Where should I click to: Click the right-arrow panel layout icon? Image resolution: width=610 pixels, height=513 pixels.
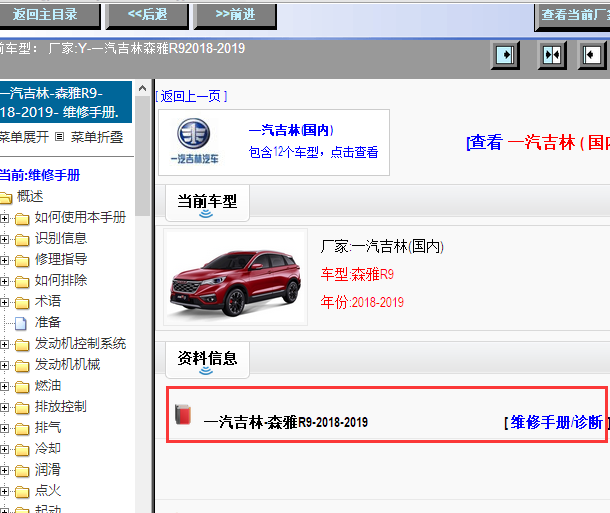pos(505,55)
